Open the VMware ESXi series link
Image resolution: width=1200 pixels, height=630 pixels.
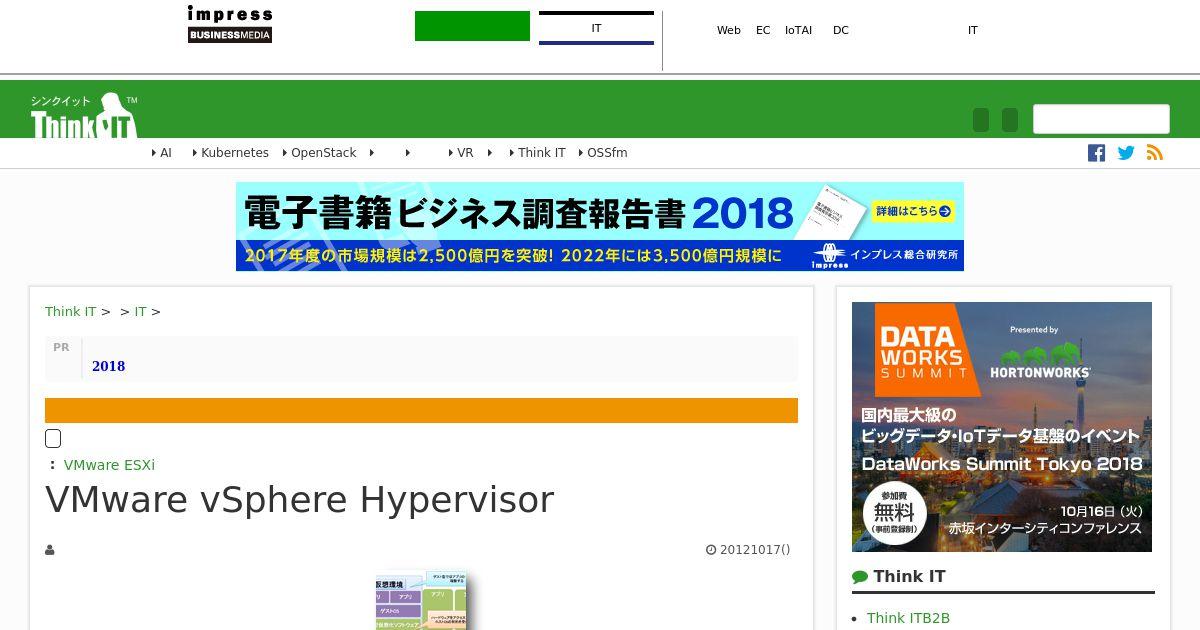[x=109, y=465]
